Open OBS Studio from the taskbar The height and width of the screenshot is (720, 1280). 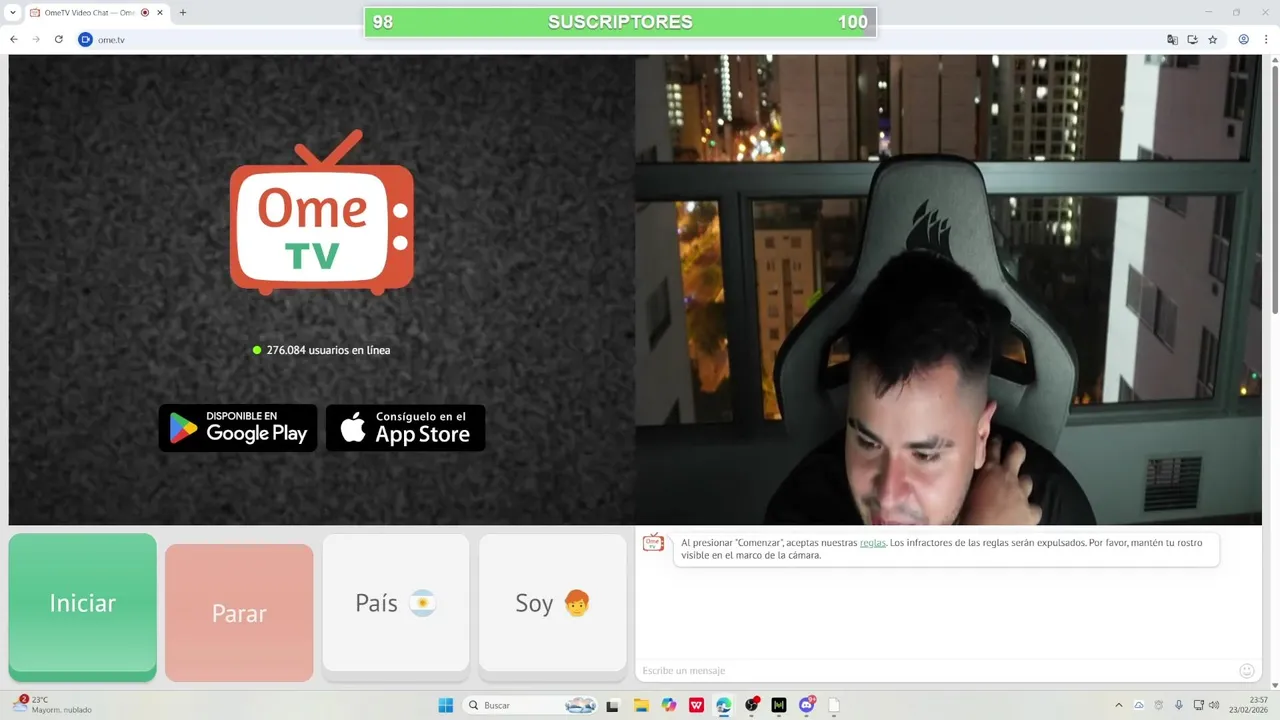[x=752, y=705]
